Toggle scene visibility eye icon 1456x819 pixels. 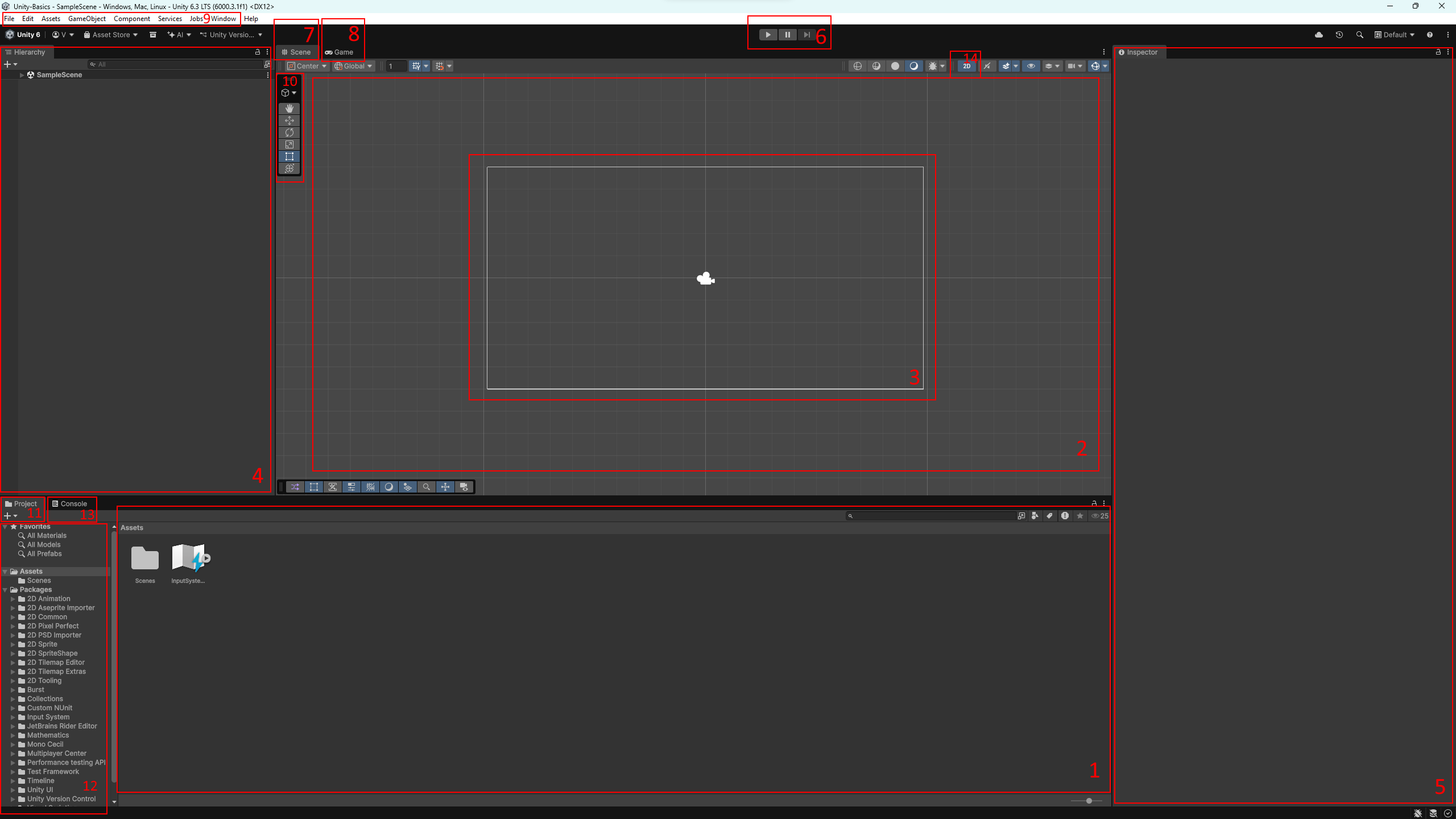click(x=1031, y=66)
